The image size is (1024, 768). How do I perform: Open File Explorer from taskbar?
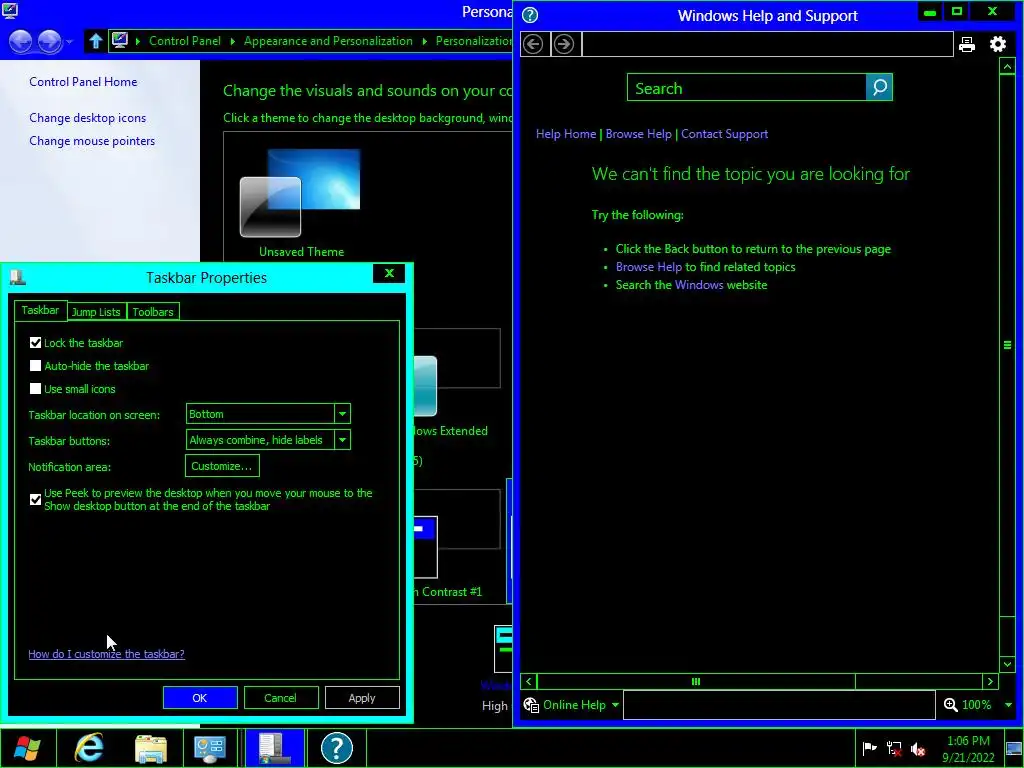click(151, 748)
